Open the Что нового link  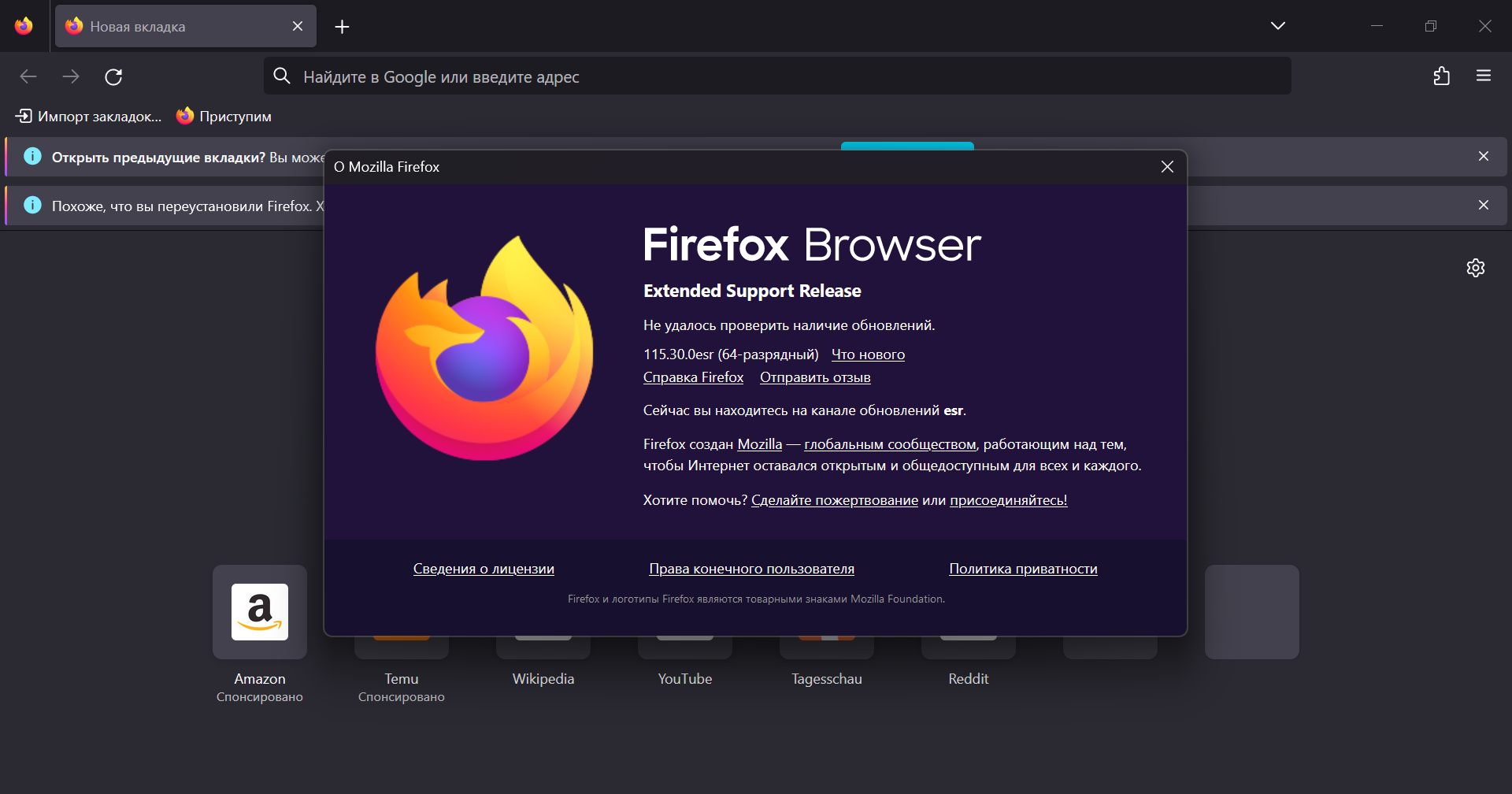tap(868, 354)
